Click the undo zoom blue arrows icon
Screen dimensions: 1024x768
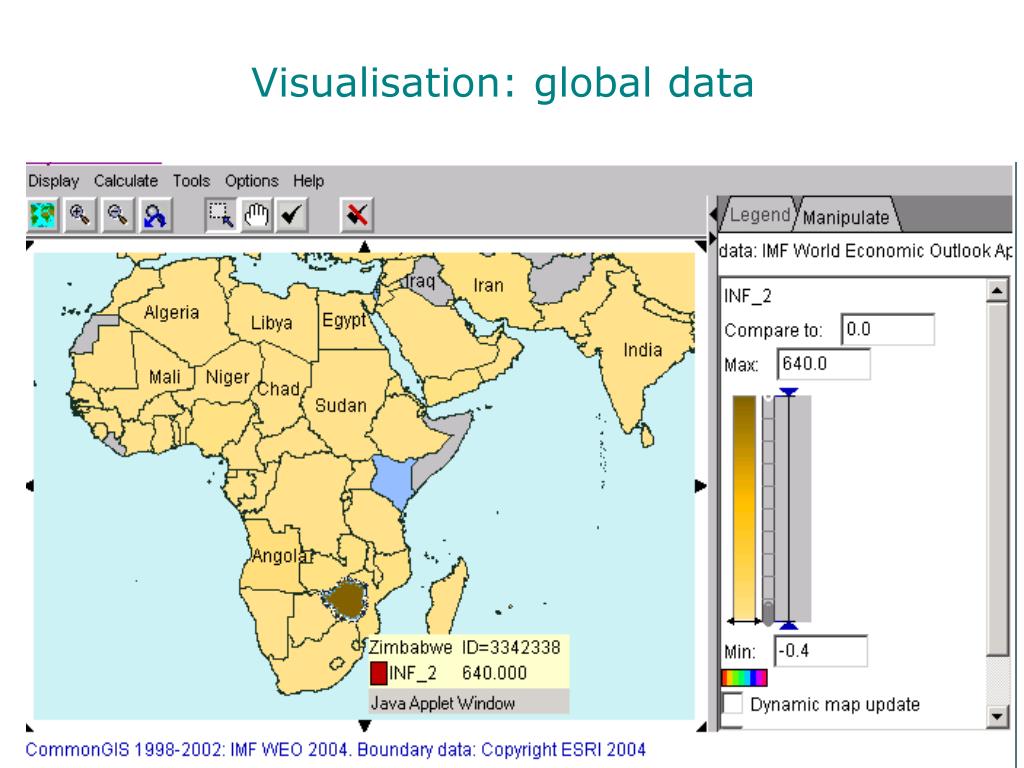tap(155, 215)
